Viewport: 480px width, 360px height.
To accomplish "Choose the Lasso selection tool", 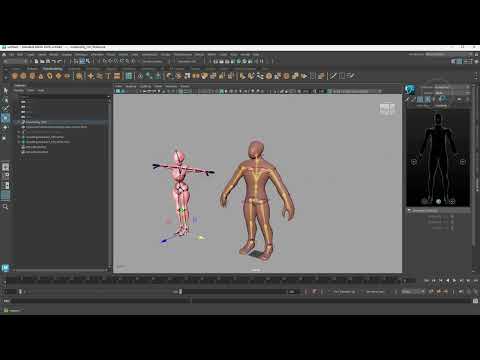I will pos(5,100).
